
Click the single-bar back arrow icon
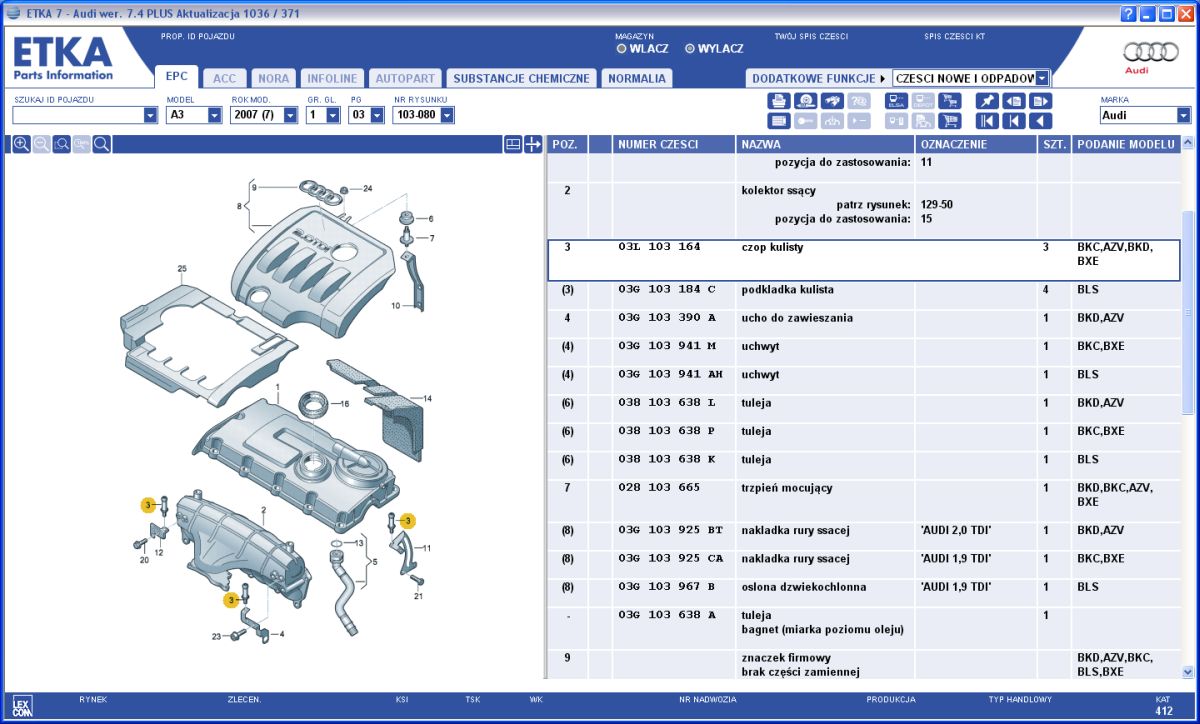tap(1014, 121)
